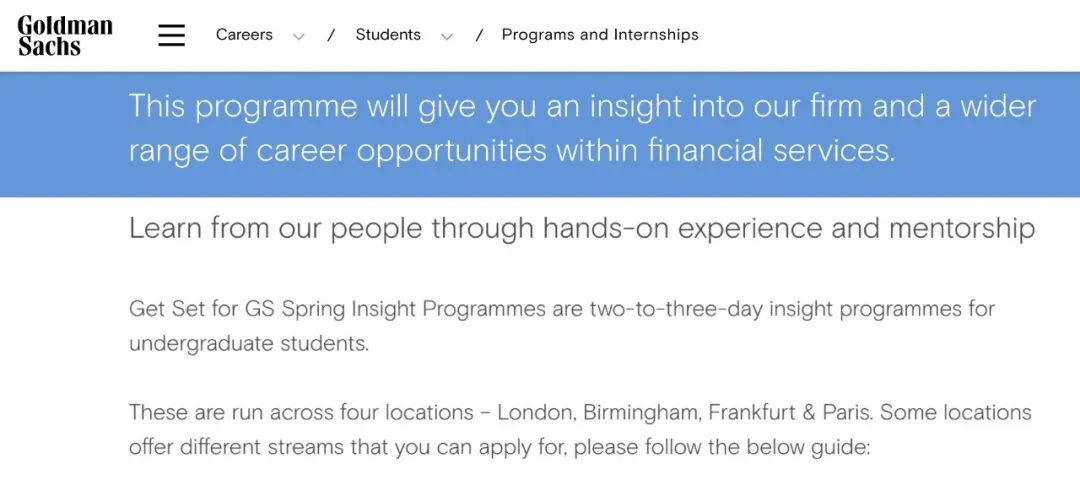
Task: Click the slash separator before Programs
Action: pyautogui.click(x=479, y=35)
